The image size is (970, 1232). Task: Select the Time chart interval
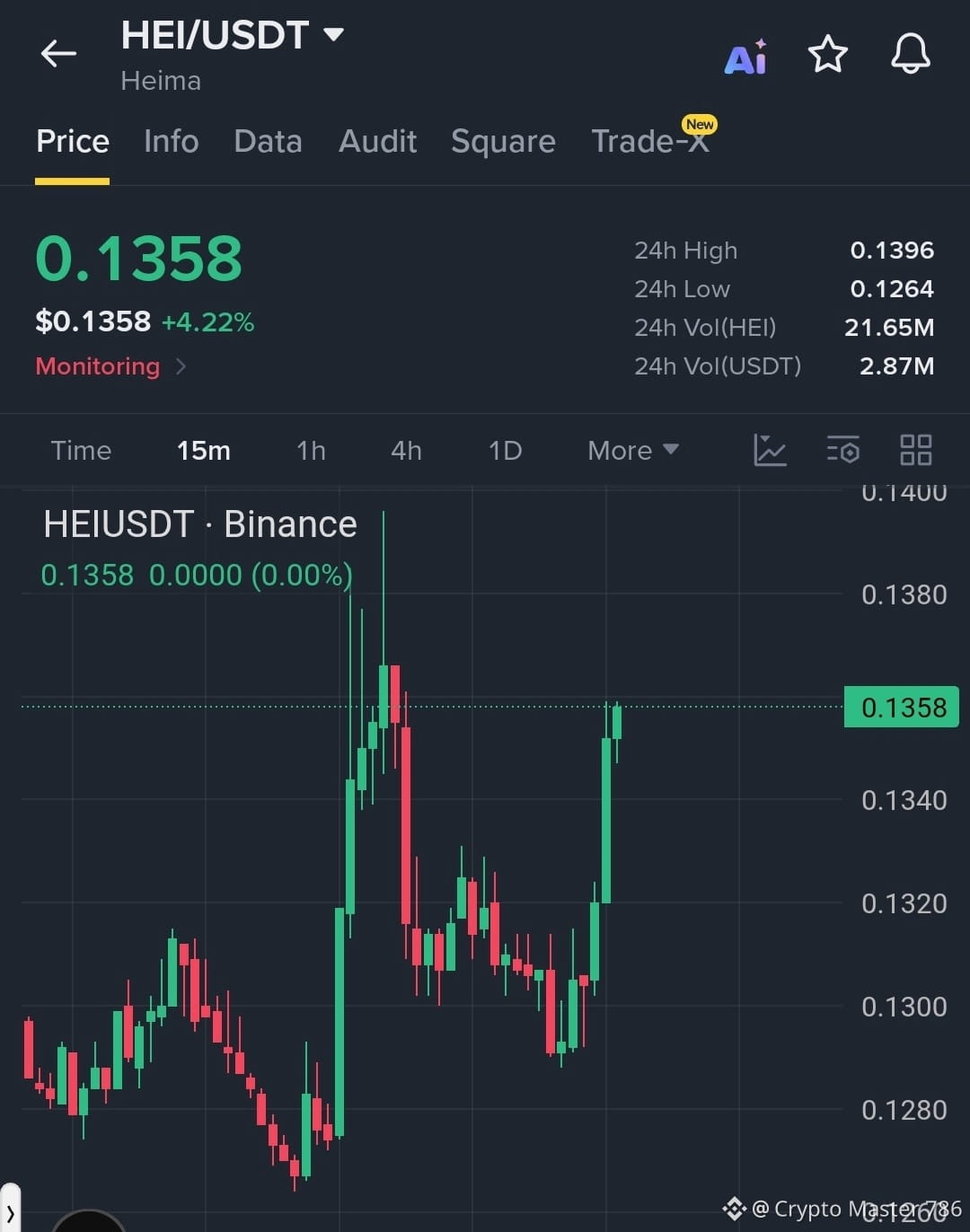tap(81, 450)
